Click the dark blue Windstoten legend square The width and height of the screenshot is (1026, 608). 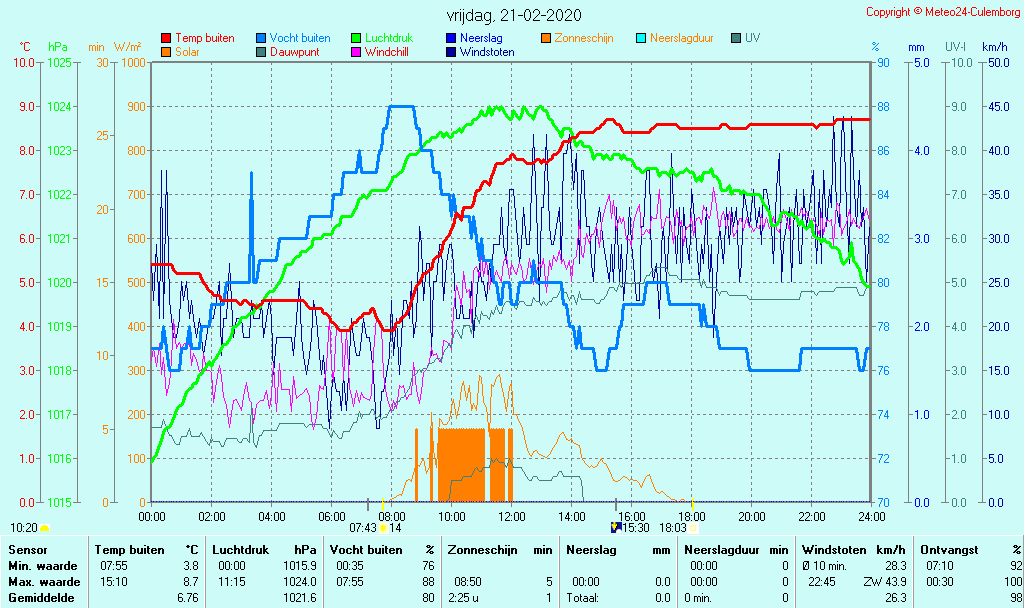pos(452,52)
